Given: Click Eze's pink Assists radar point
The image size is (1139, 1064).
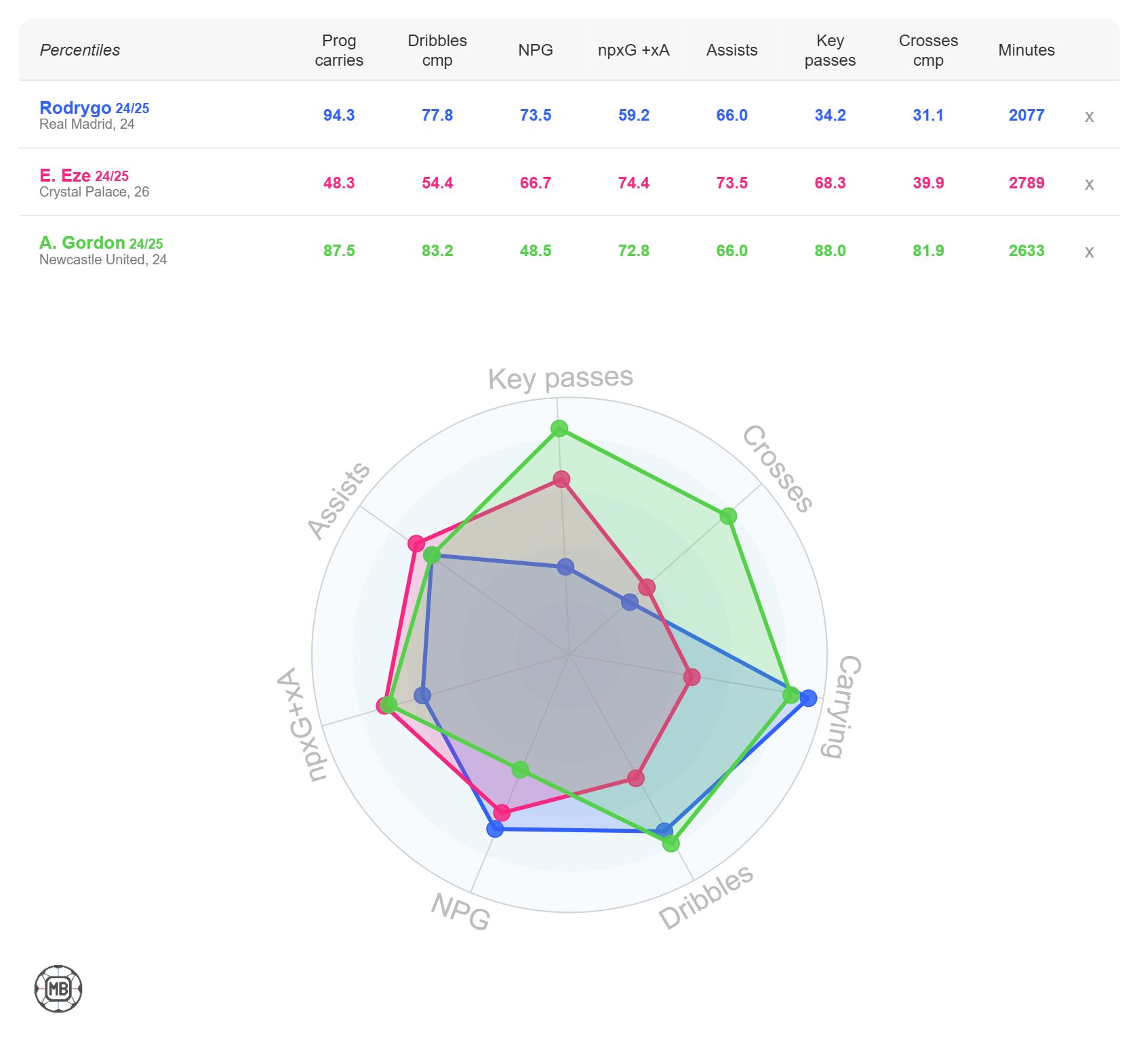Looking at the screenshot, I should pos(416,544).
